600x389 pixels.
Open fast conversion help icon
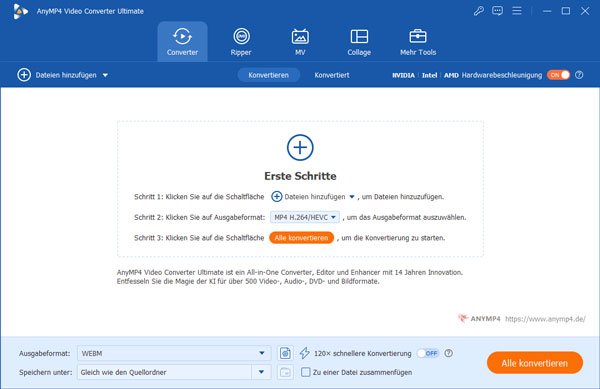448,353
